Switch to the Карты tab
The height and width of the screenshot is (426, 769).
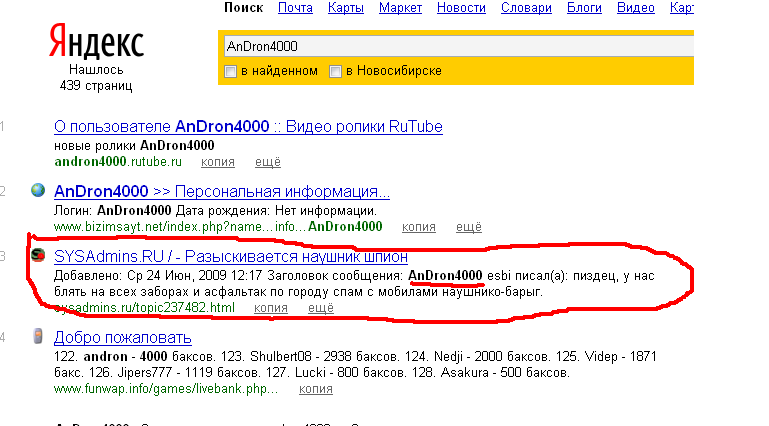pyautogui.click(x=346, y=8)
